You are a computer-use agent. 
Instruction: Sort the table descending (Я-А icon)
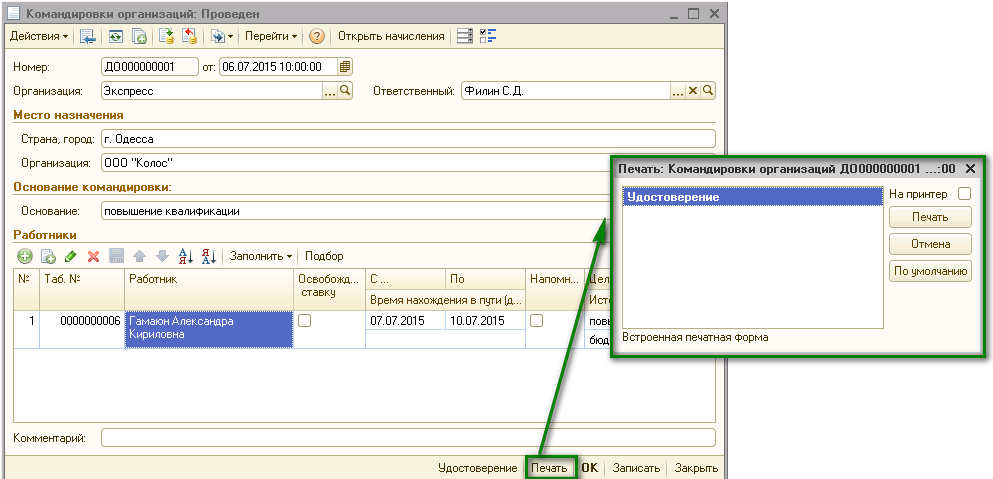[209, 256]
